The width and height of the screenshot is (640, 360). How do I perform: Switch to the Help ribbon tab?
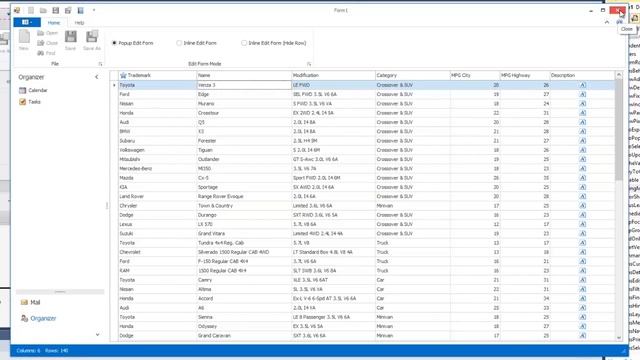coord(79,22)
